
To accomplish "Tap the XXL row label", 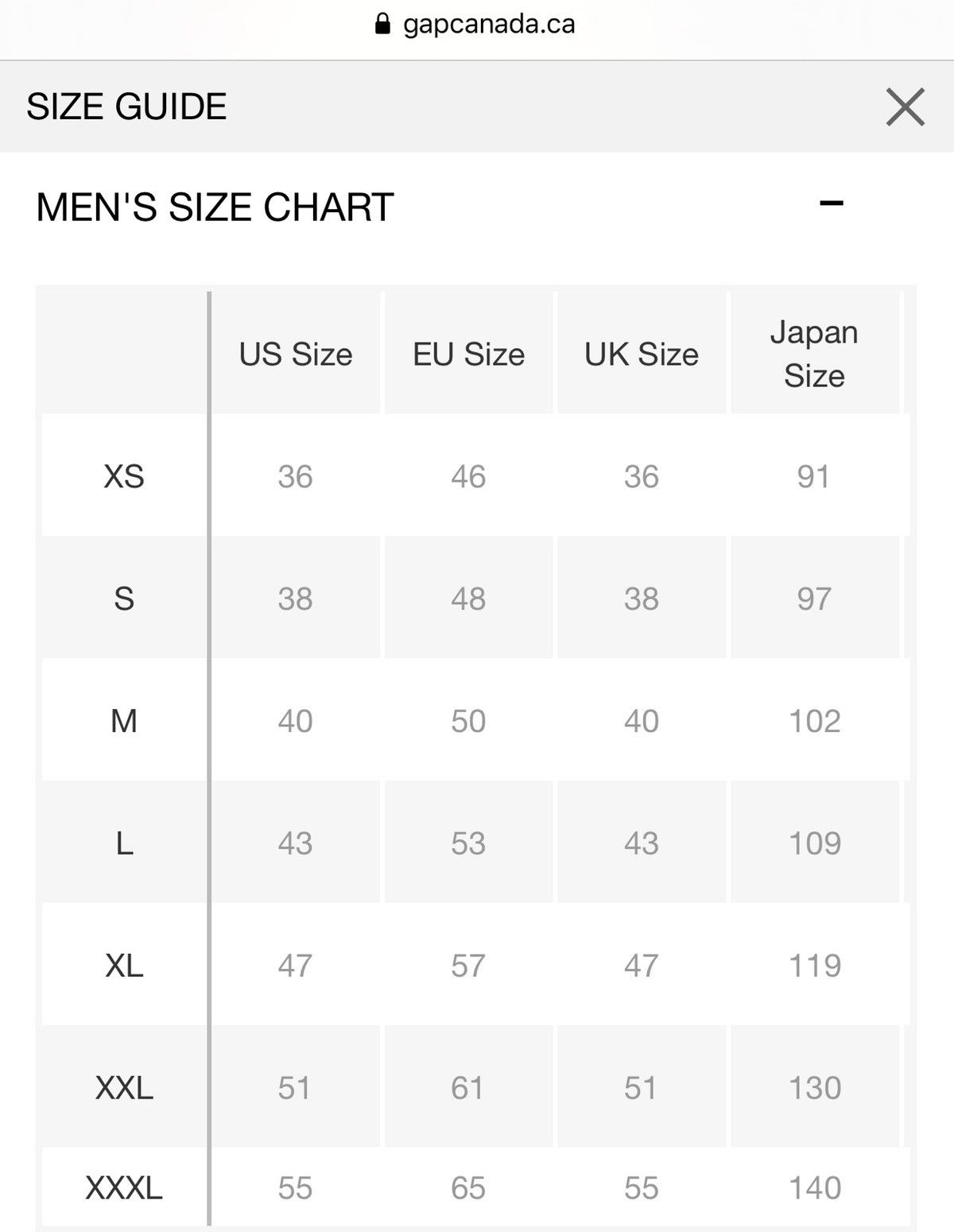I will [124, 1088].
